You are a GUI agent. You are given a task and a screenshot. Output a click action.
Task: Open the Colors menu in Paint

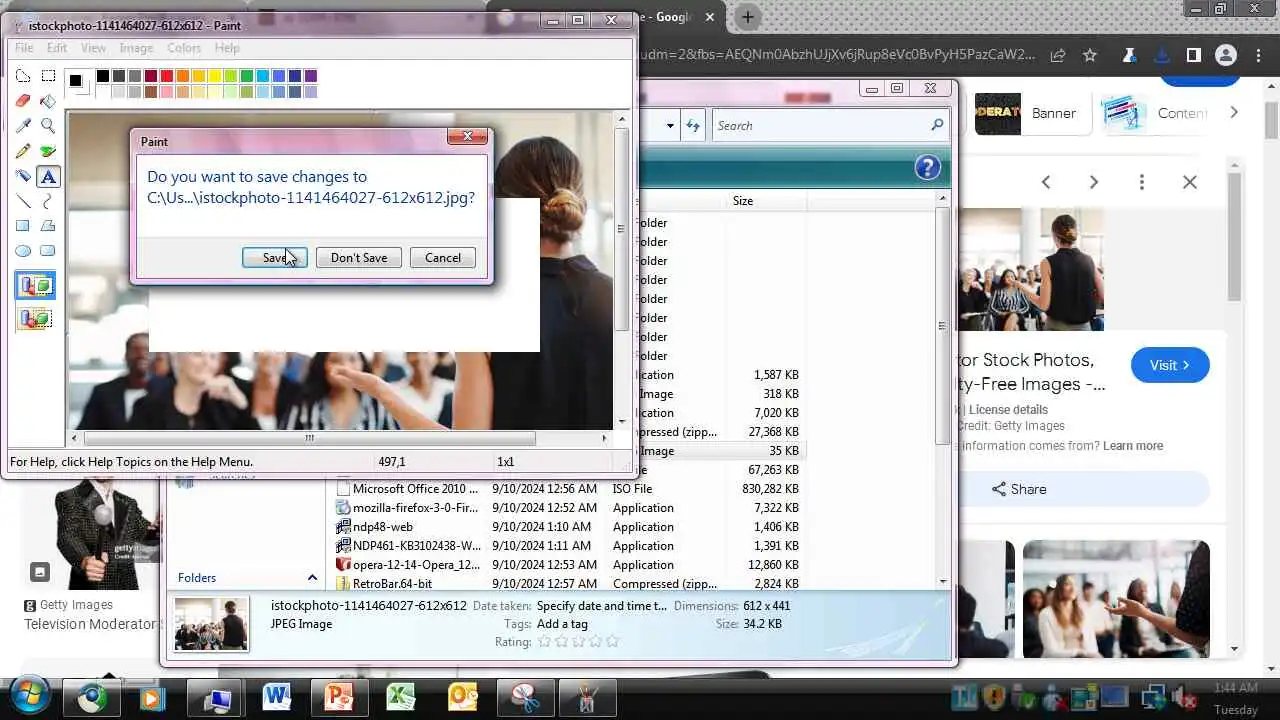coord(184,48)
